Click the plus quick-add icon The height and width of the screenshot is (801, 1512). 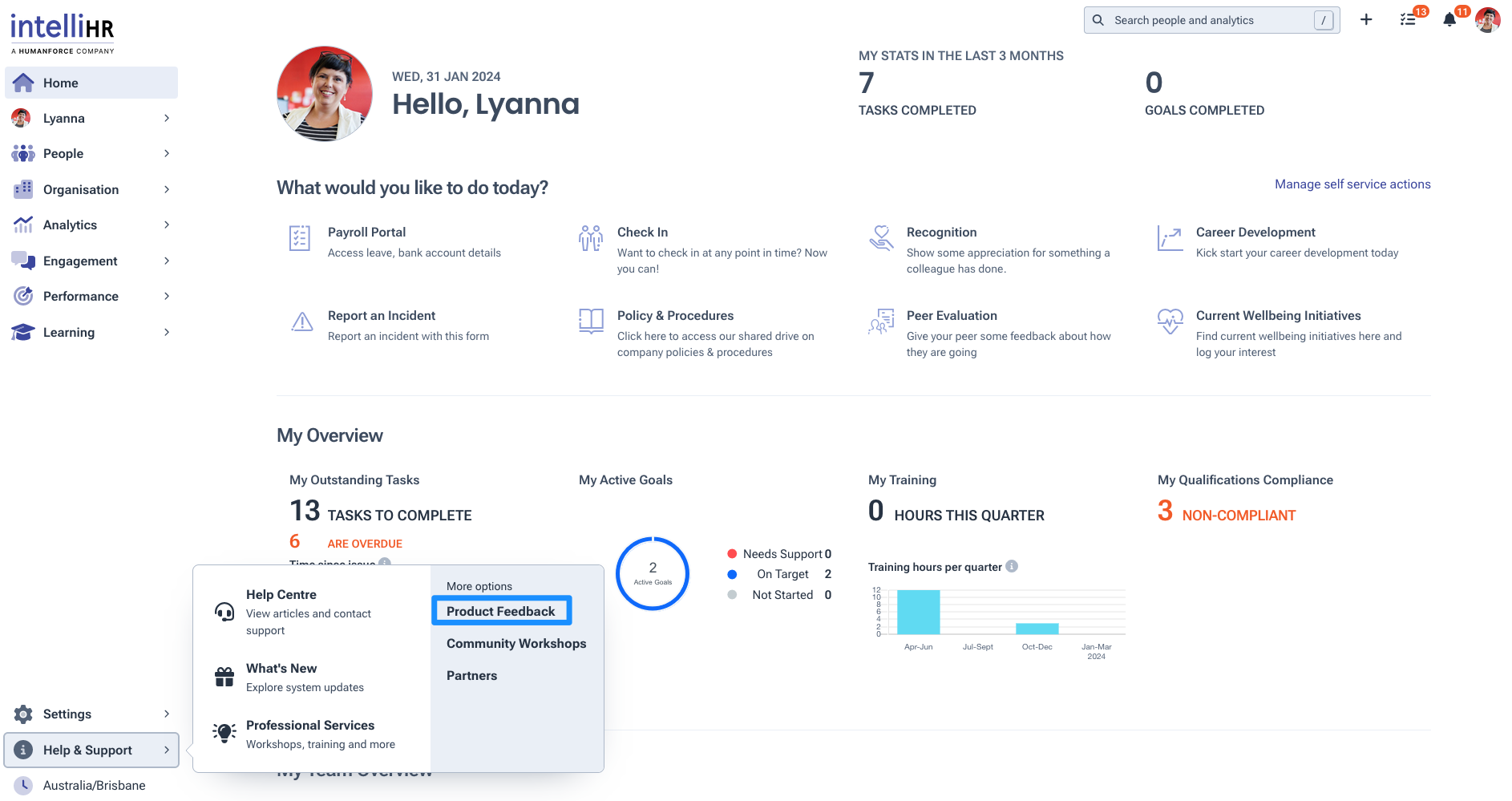1366,20
